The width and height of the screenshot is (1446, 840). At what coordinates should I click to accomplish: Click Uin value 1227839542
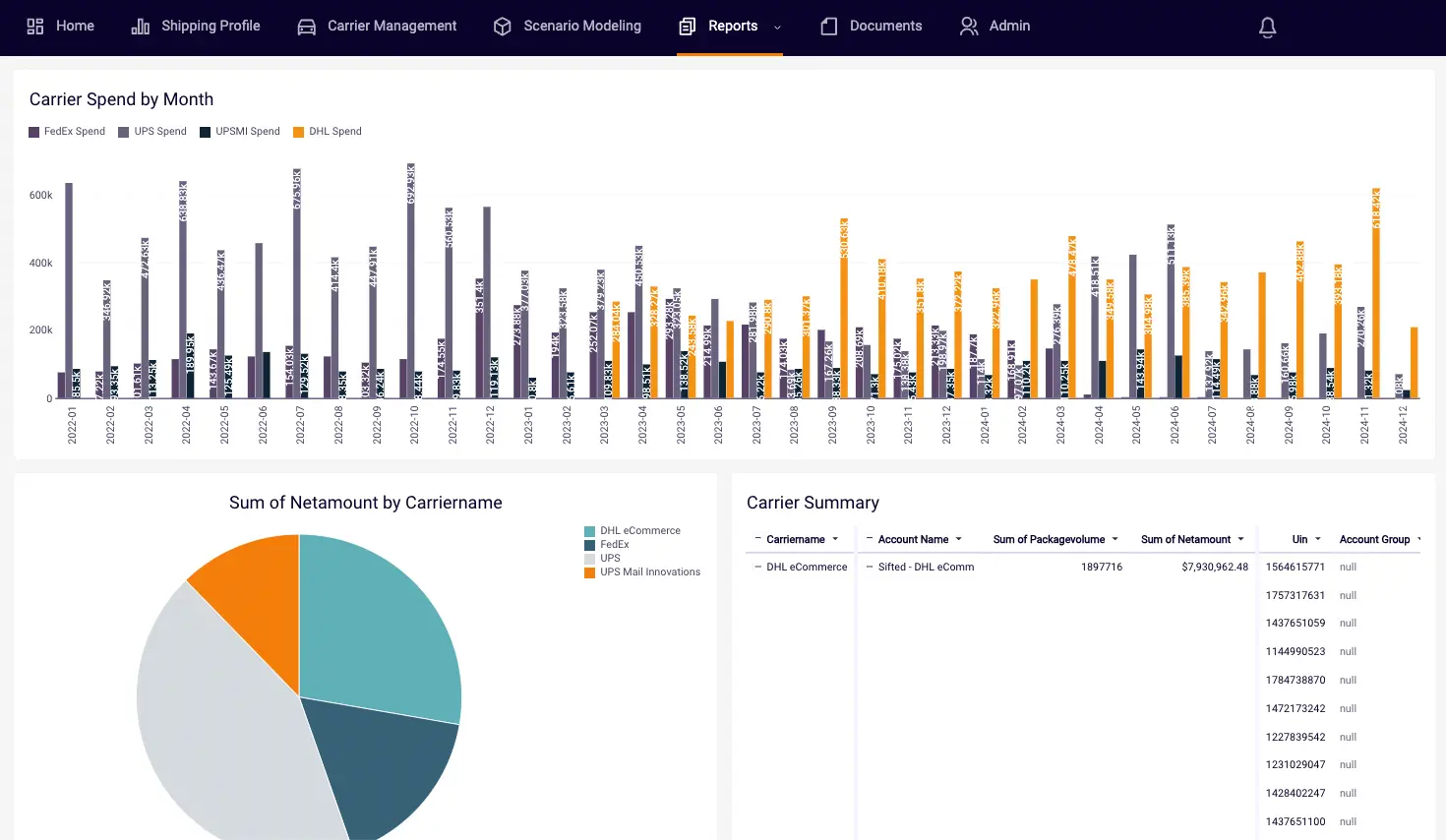click(1295, 737)
